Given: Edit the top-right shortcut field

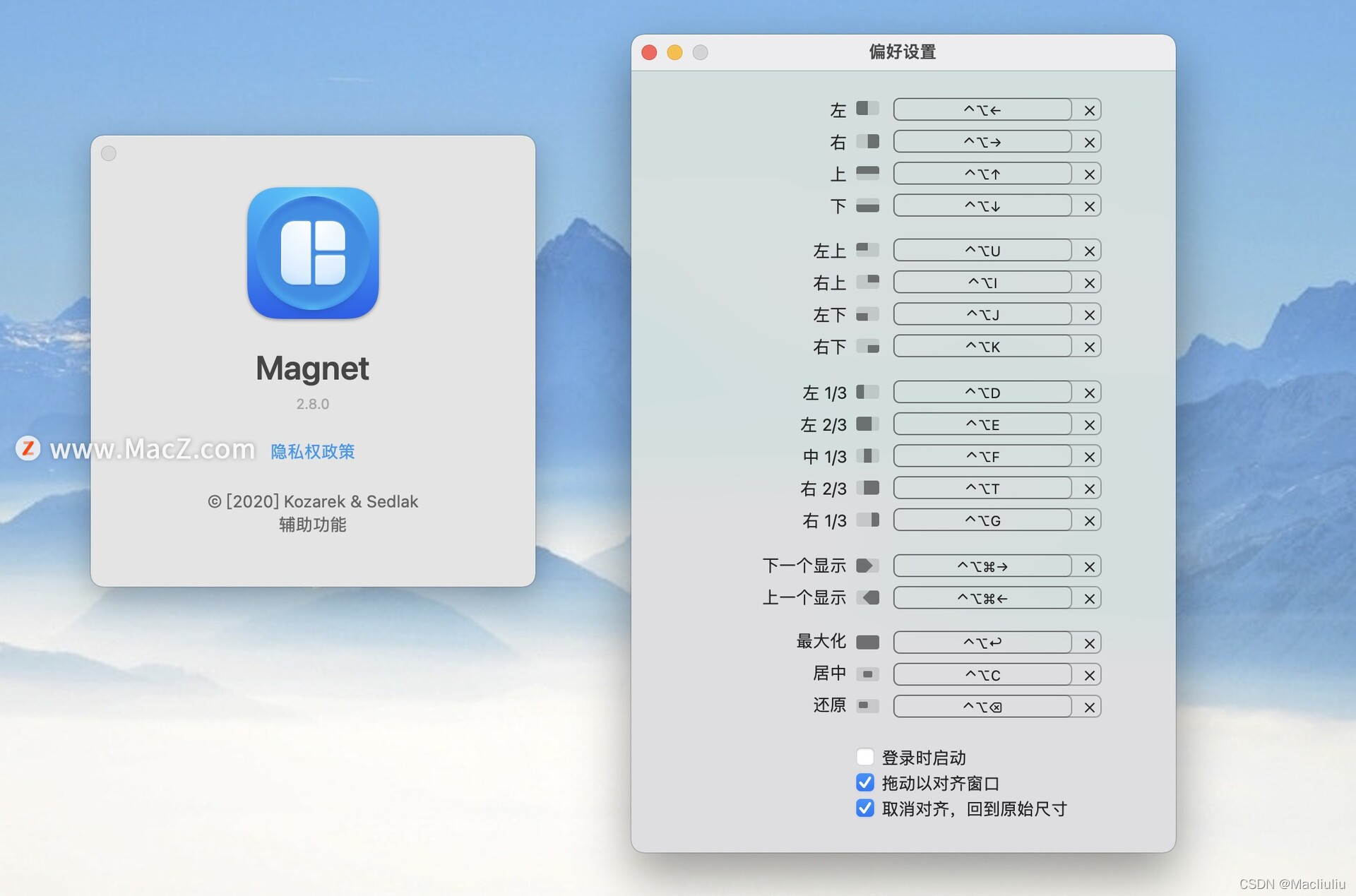Looking at the screenshot, I should (x=982, y=282).
